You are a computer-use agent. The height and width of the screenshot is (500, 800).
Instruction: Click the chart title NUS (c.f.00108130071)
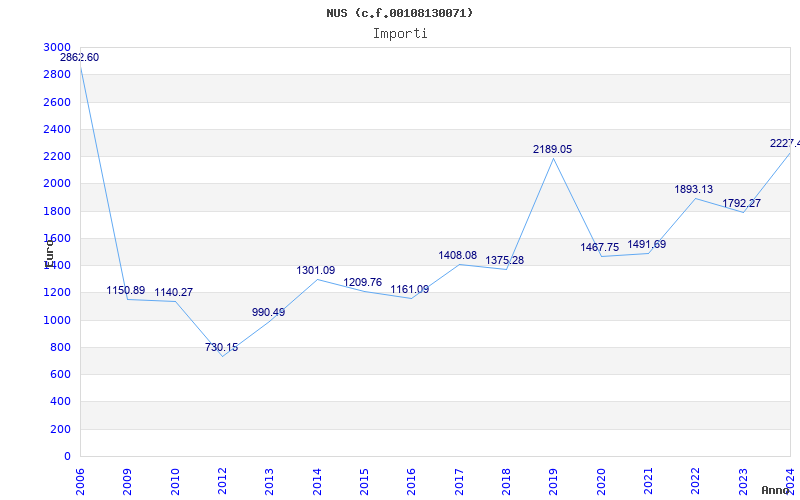399,13
